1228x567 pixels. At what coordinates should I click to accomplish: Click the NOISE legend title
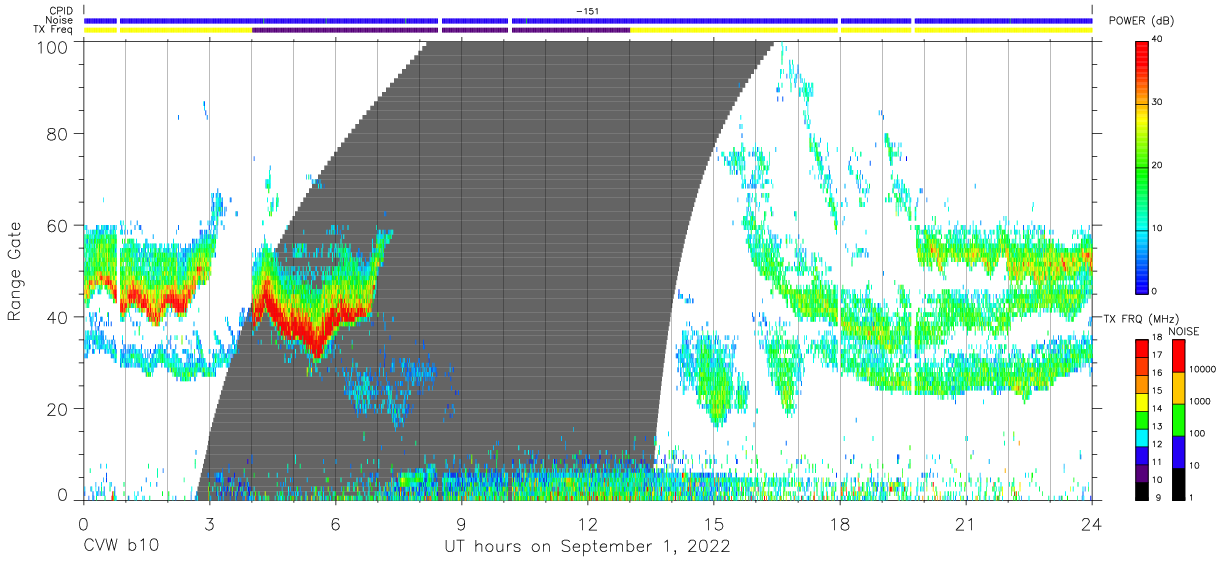(x=1184, y=331)
